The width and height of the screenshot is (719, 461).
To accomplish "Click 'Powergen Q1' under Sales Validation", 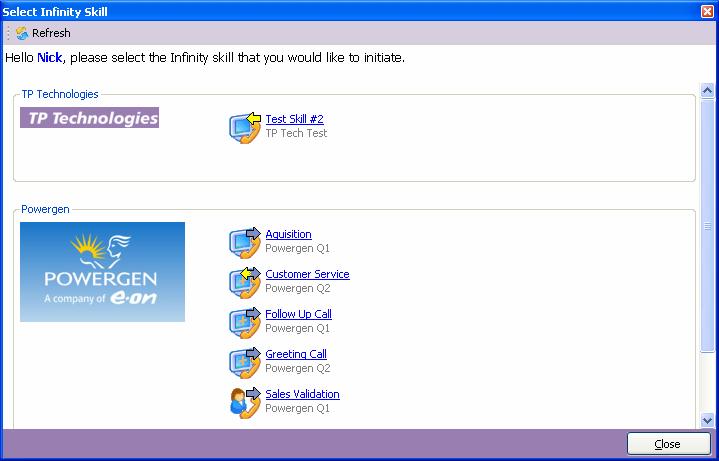I will tap(298, 408).
